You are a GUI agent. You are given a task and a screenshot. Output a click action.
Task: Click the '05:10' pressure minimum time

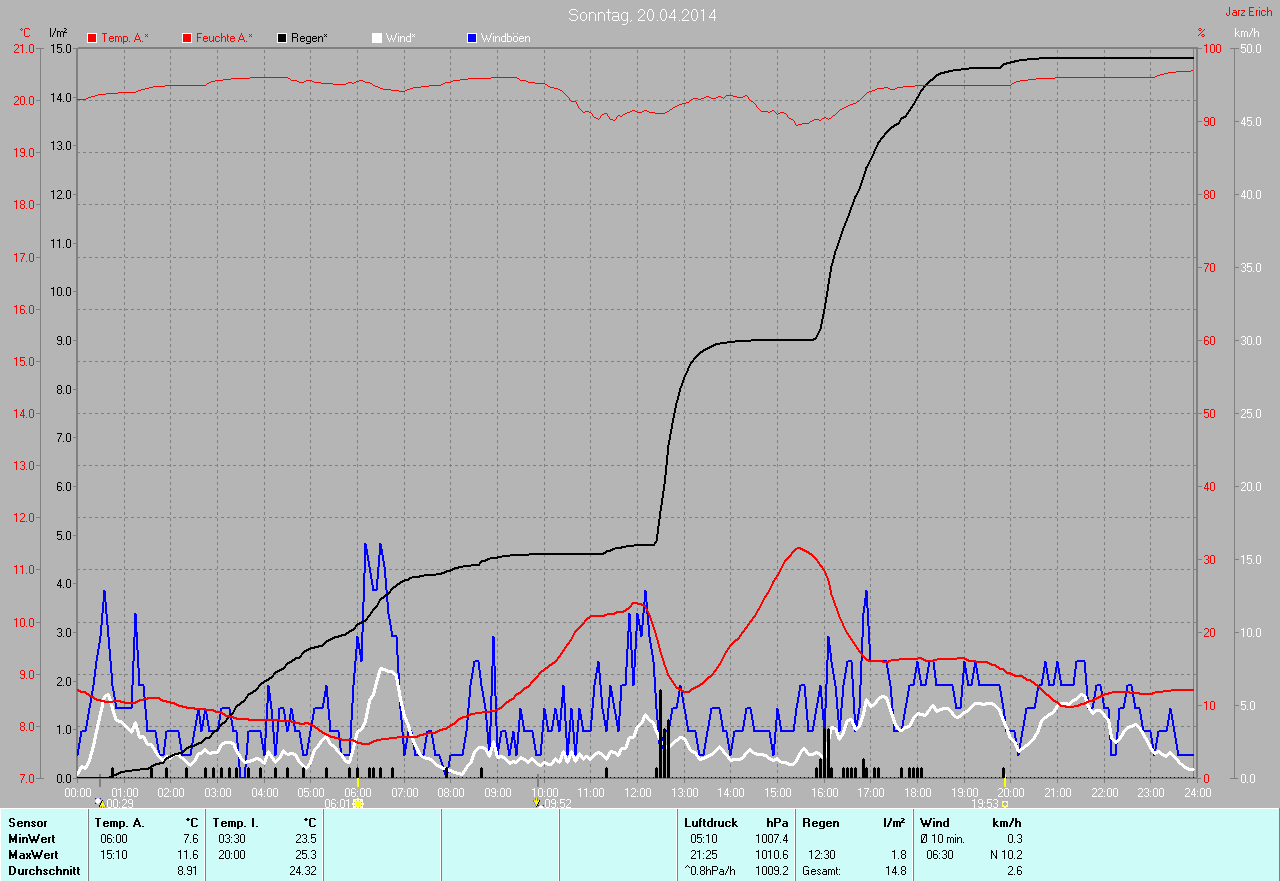pos(704,839)
